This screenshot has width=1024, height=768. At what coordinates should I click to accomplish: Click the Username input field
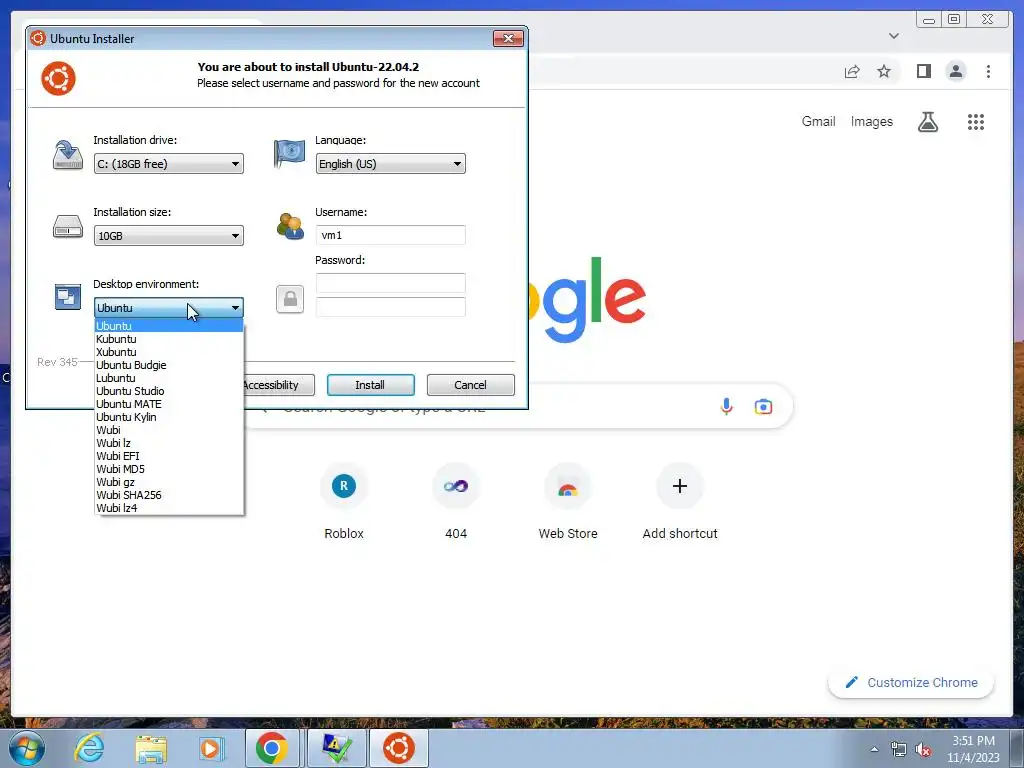pos(391,235)
